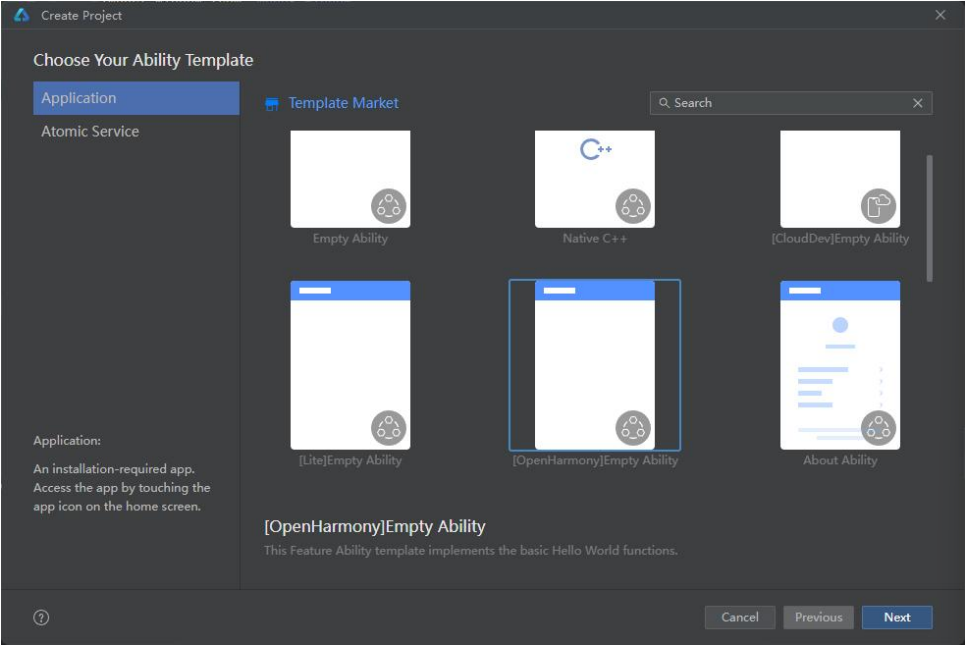Screen dimensions: 965x645
Task: Click the Application: description label
Action: click(x=67, y=441)
